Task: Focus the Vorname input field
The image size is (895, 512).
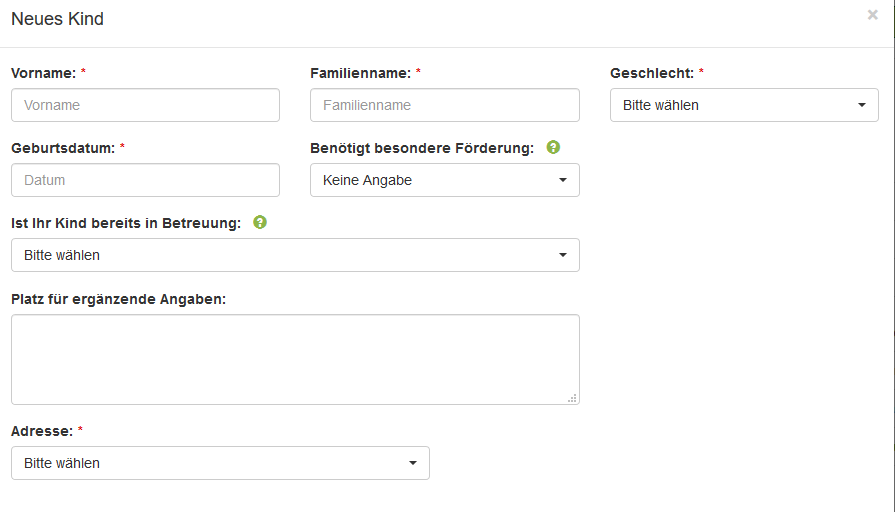Action: 145,105
